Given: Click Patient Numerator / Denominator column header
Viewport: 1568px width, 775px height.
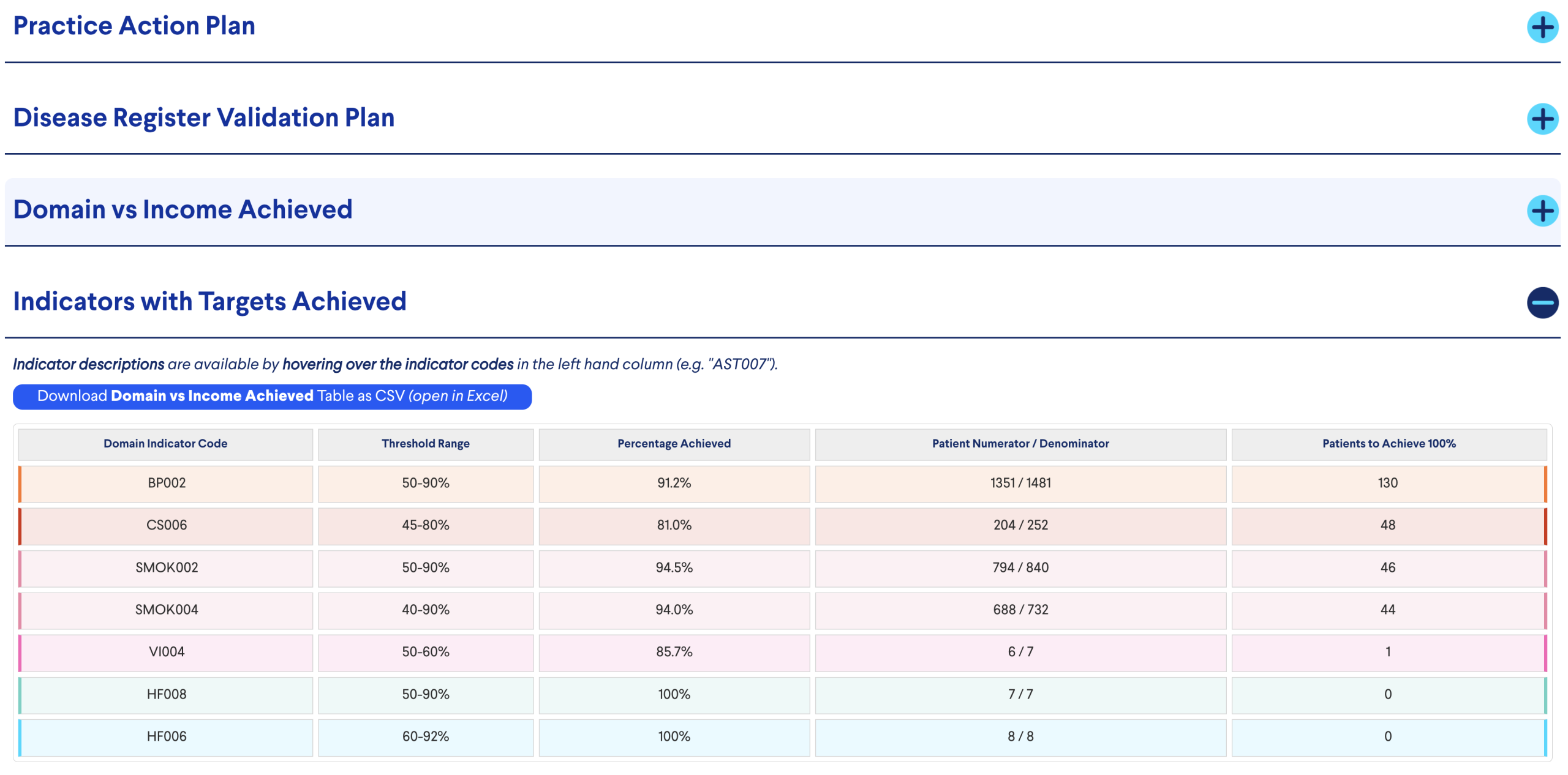Looking at the screenshot, I should pyautogui.click(x=1020, y=444).
